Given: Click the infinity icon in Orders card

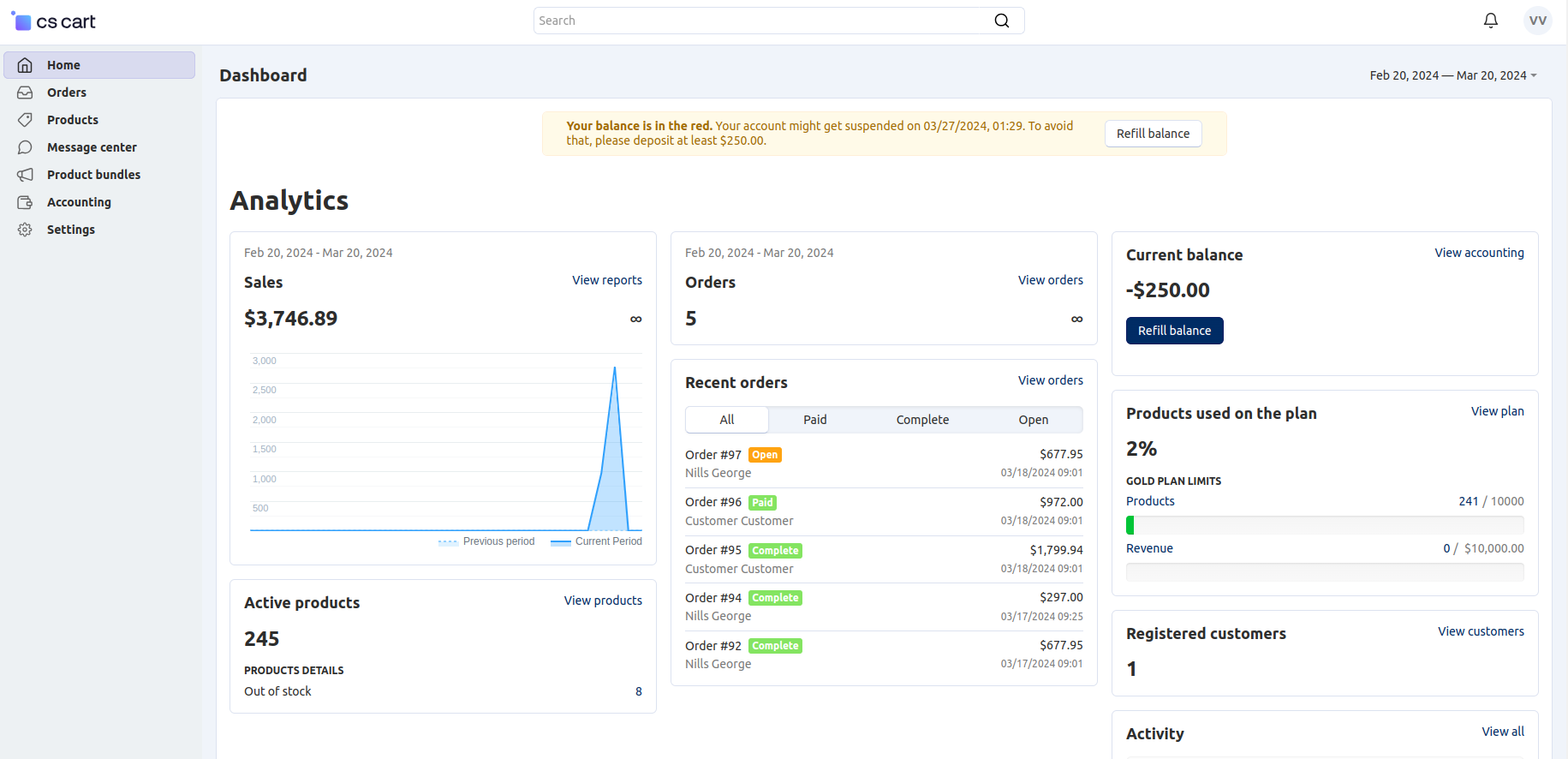Looking at the screenshot, I should [x=1076, y=319].
